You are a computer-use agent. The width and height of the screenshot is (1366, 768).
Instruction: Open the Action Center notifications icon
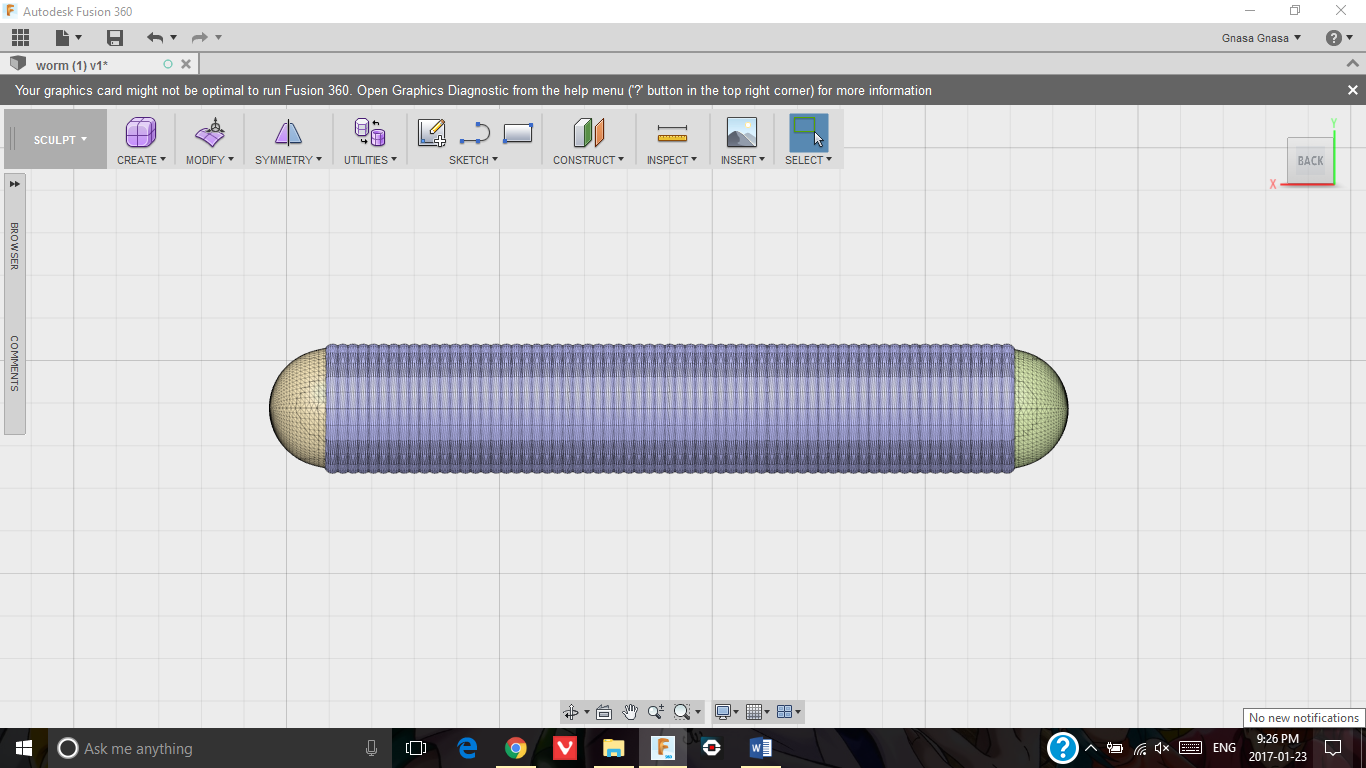1333,748
